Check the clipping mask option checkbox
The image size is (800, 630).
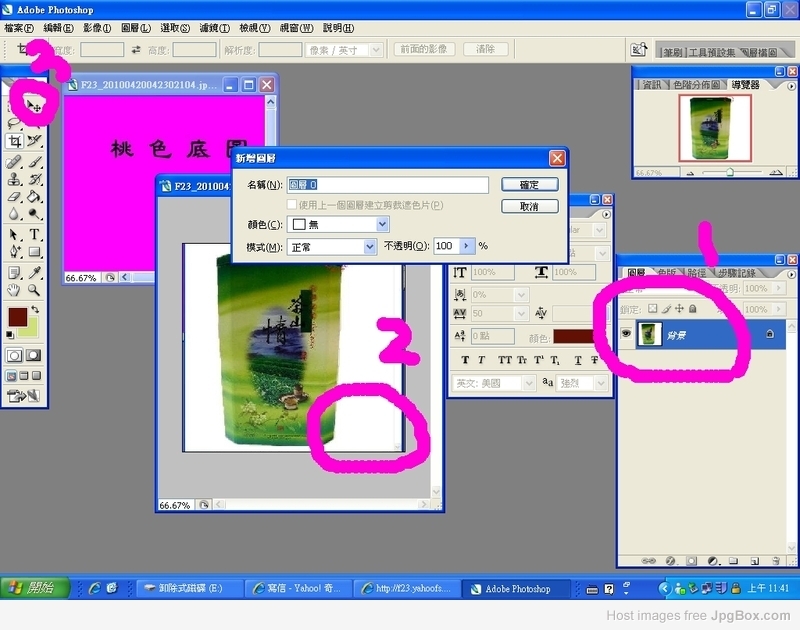tap(291, 205)
